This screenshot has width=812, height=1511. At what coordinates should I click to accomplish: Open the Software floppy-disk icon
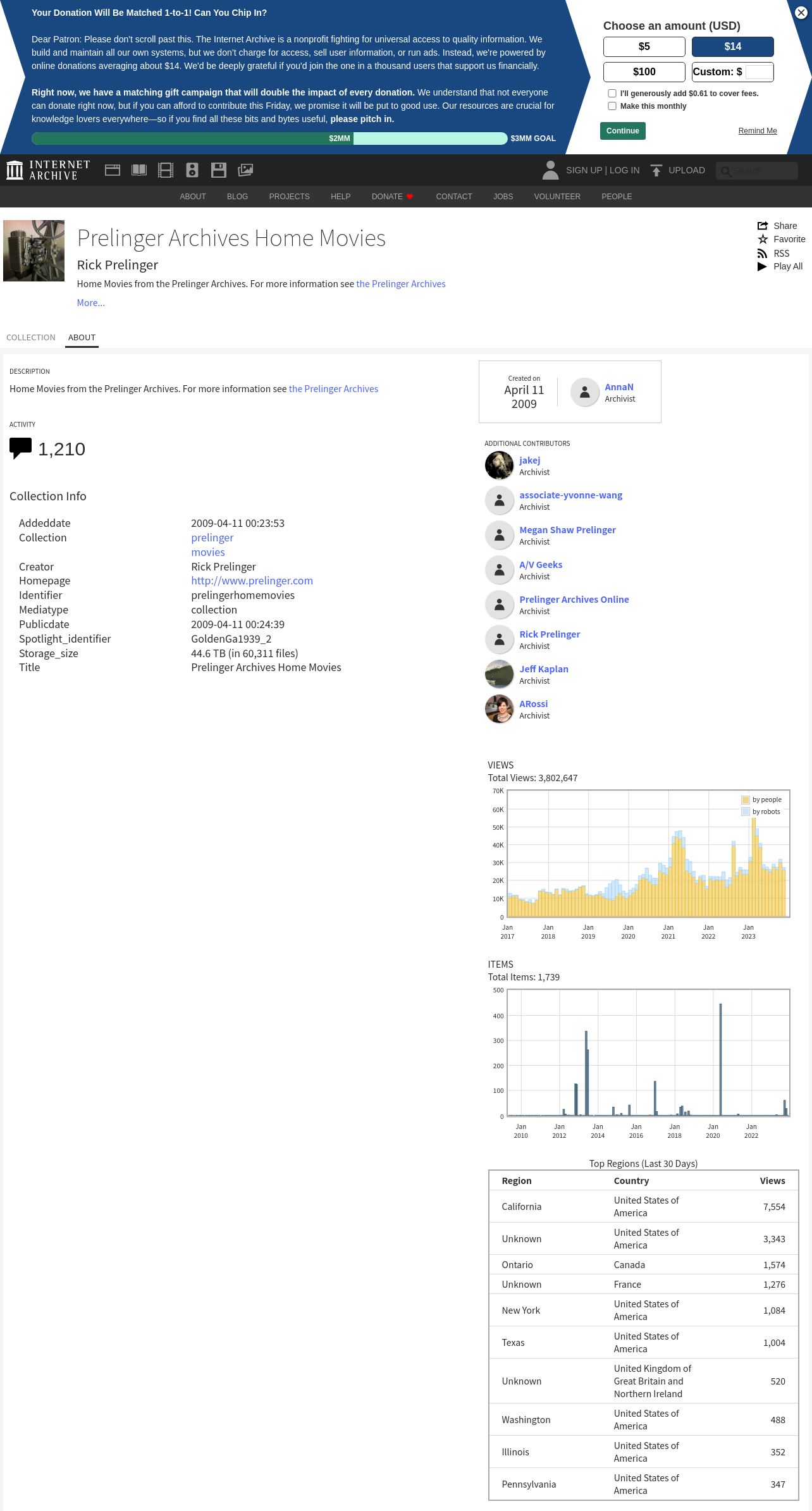click(x=219, y=170)
